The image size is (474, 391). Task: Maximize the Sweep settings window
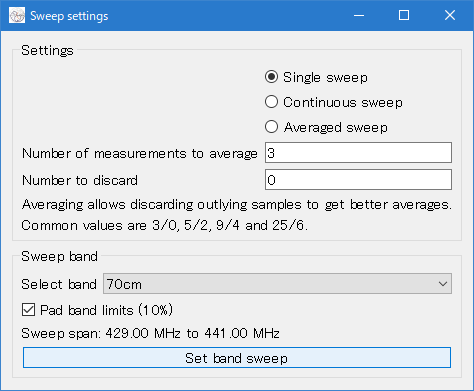[x=404, y=15]
